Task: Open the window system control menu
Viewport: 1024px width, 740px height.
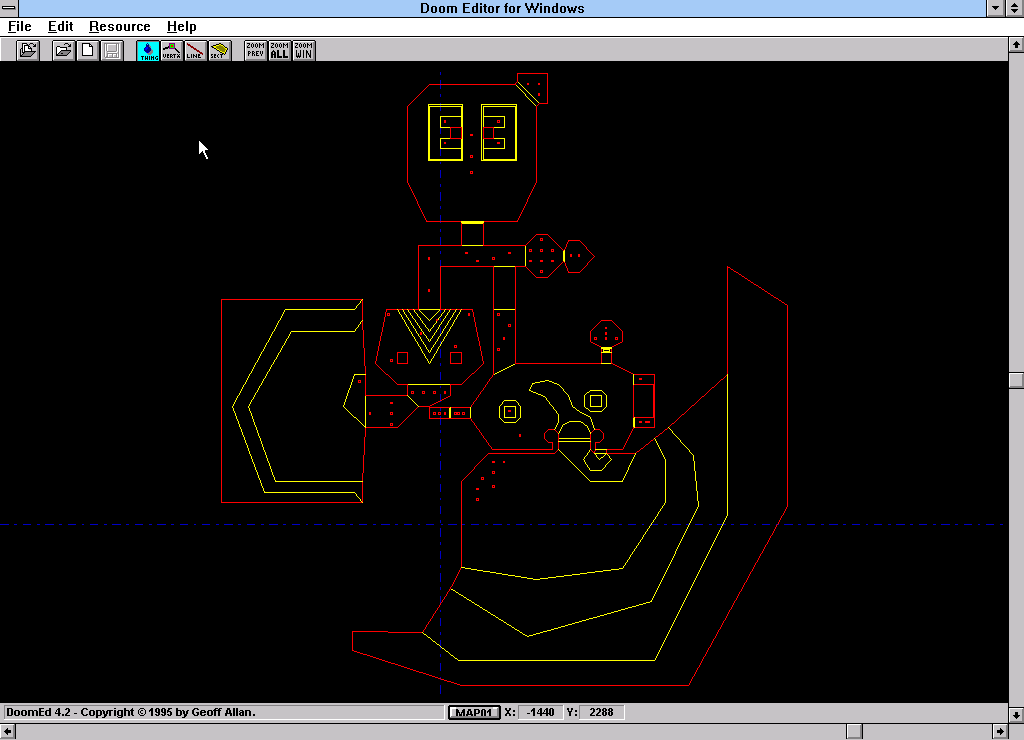Action: pyautogui.click(x=9, y=9)
